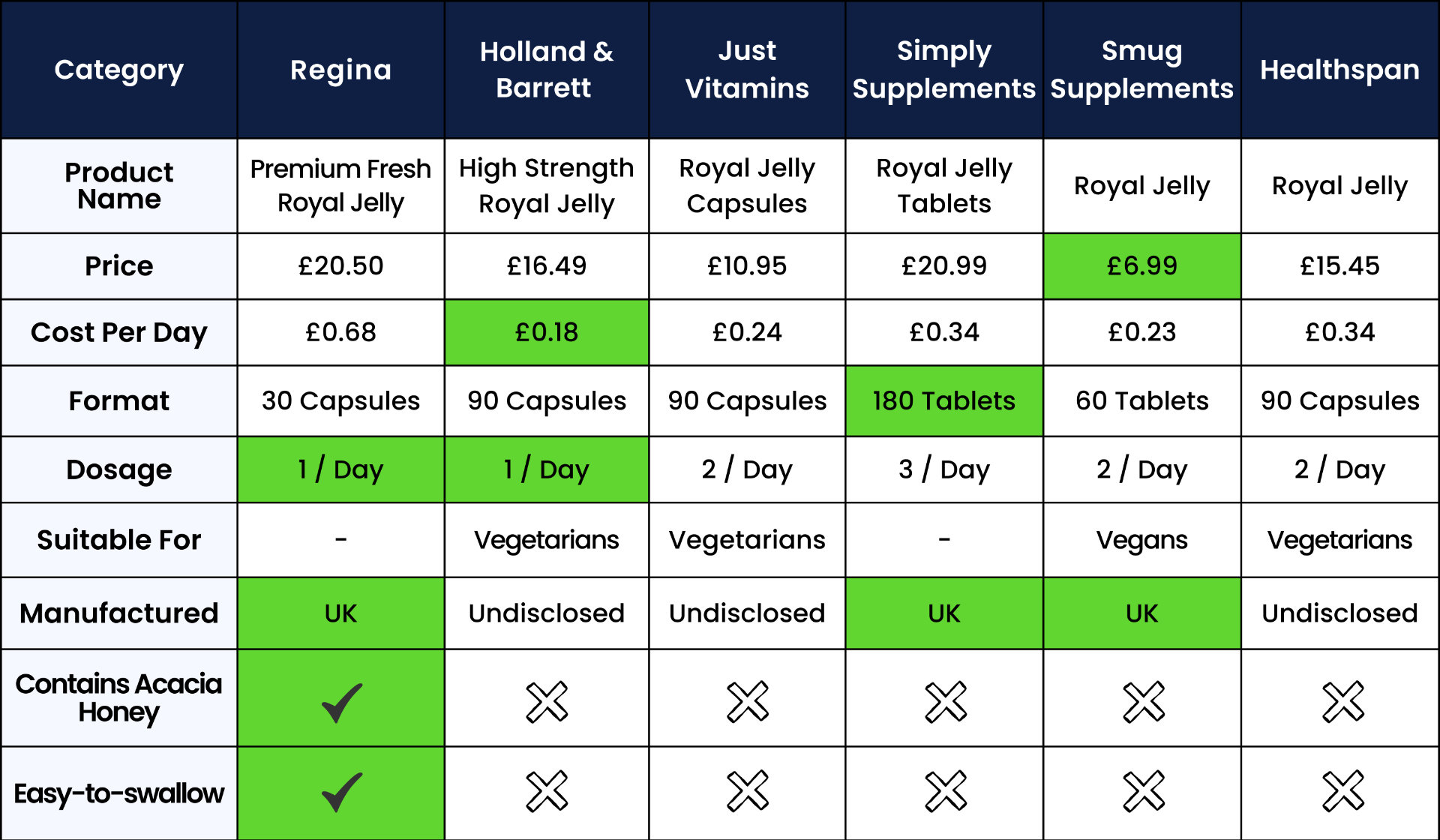Click the green £6.99 price cell
The width and height of the screenshot is (1440, 840).
(x=1141, y=265)
